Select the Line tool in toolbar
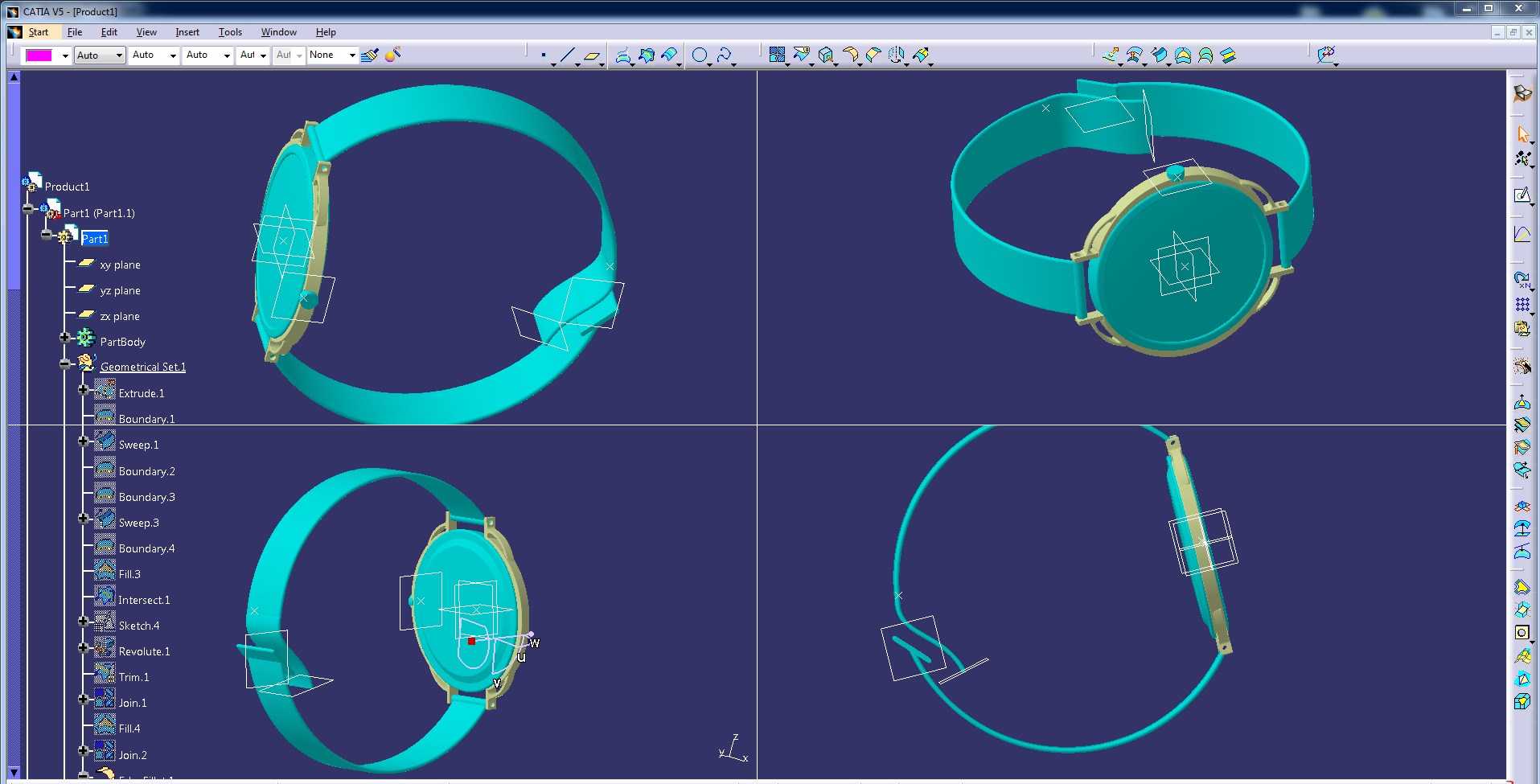The image size is (1540, 784). pyautogui.click(x=568, y=55)
